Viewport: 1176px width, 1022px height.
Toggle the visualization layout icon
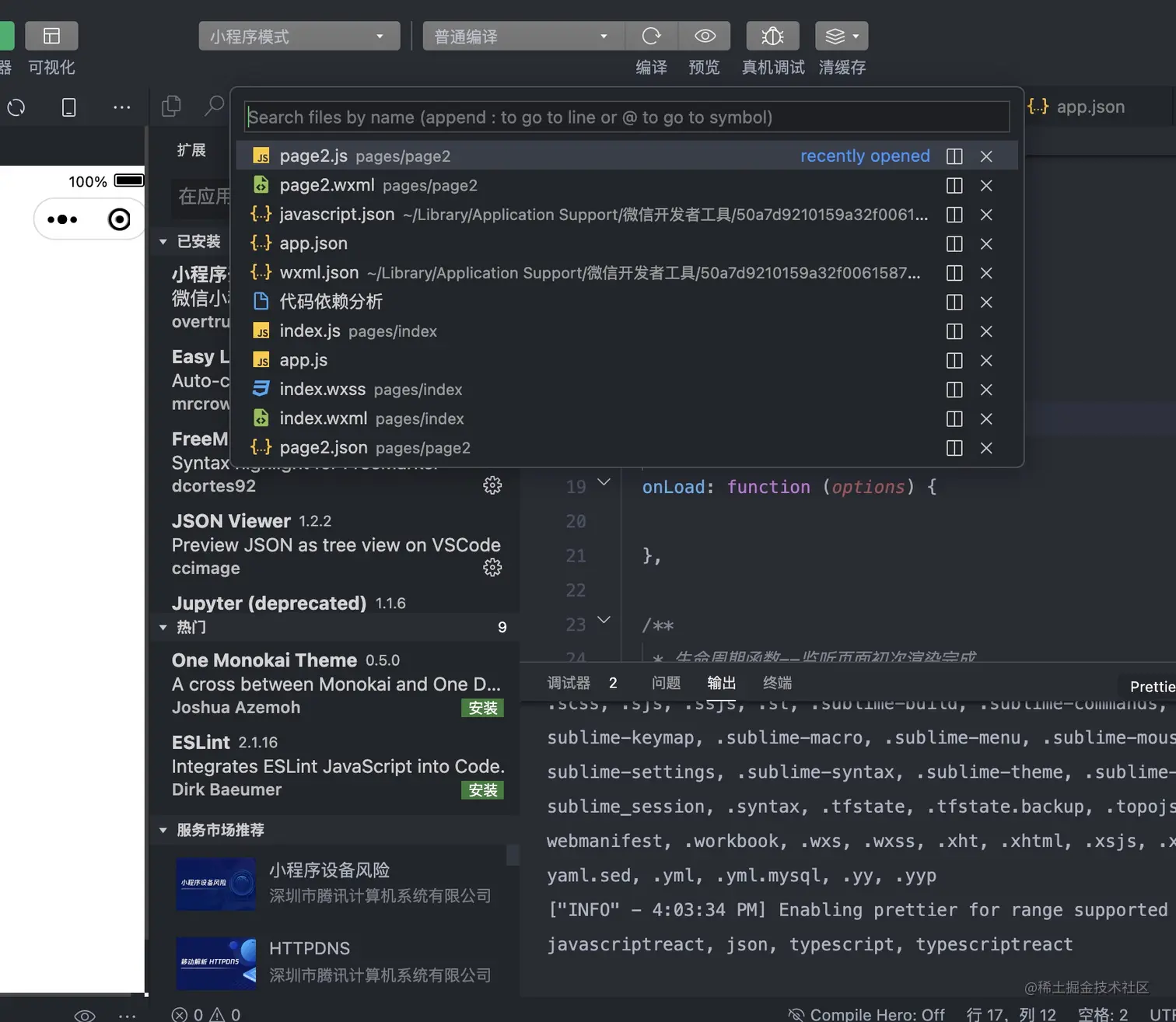(51, 36)
